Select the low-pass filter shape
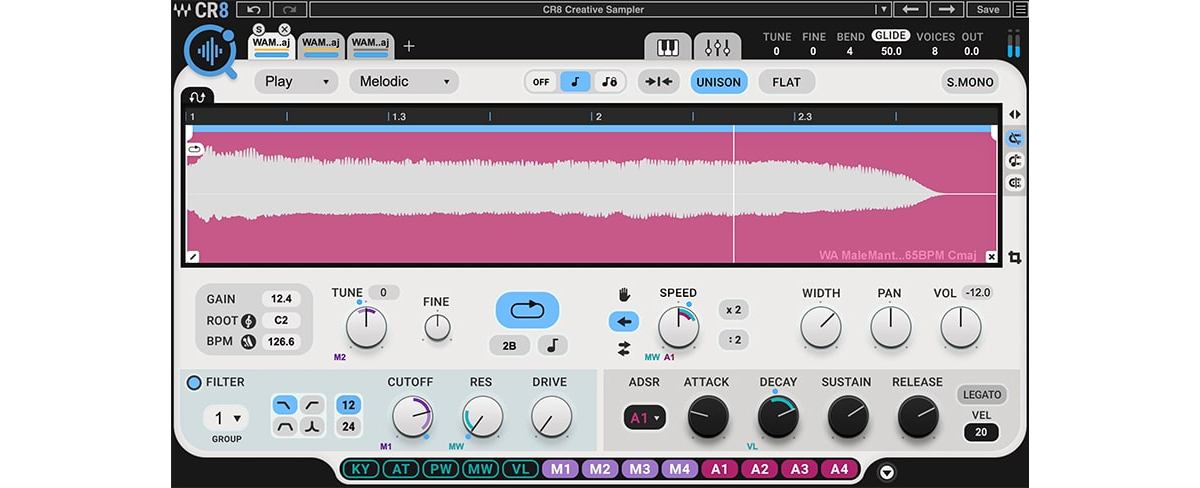 [x=285, y=404]
